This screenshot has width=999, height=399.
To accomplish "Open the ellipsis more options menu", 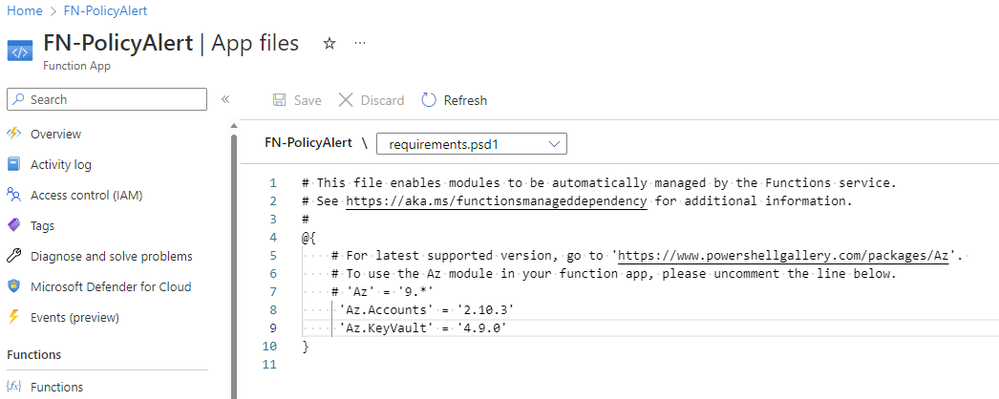I will coord(360,43).
